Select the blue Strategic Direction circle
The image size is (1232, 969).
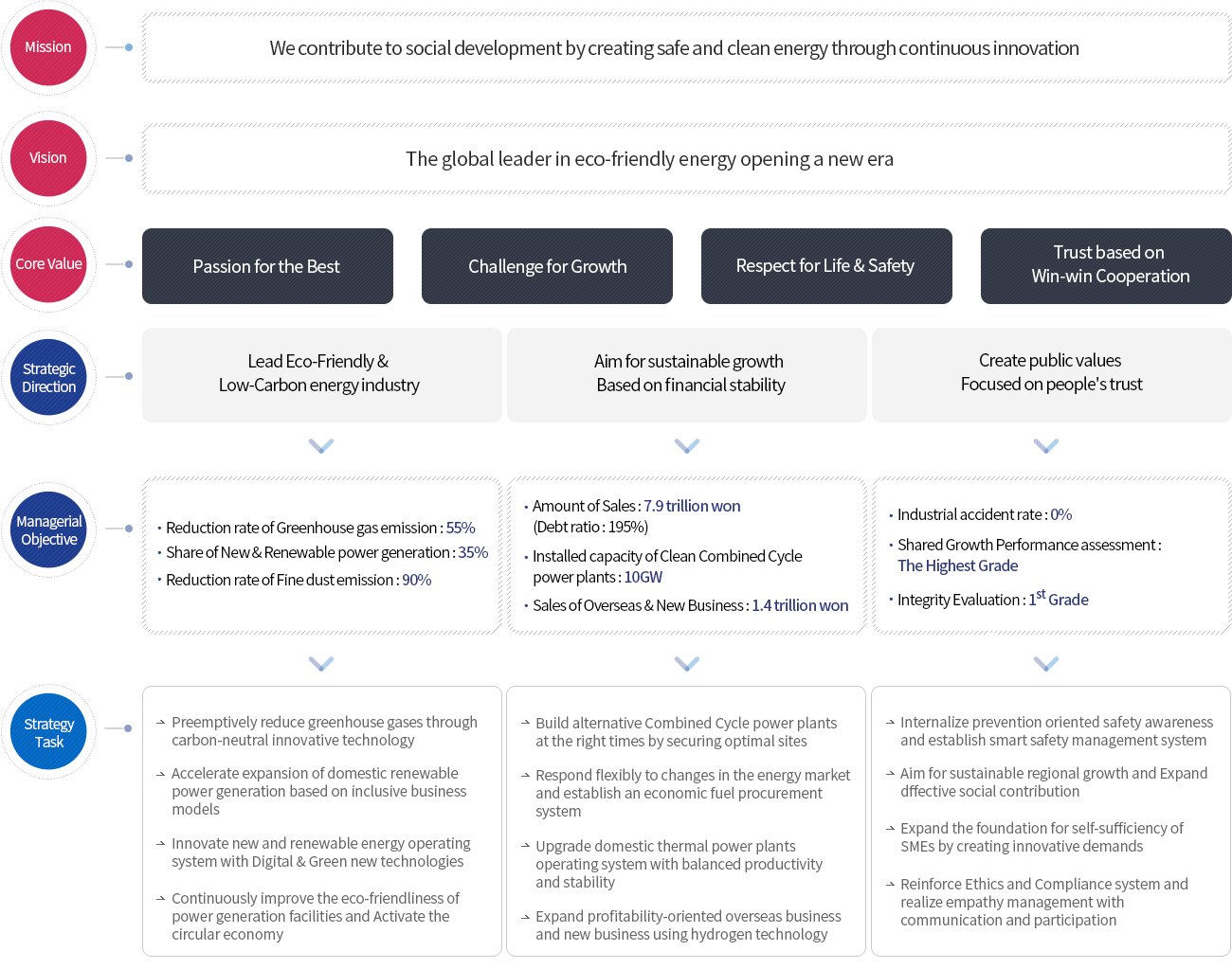click(x=48, y=377)
